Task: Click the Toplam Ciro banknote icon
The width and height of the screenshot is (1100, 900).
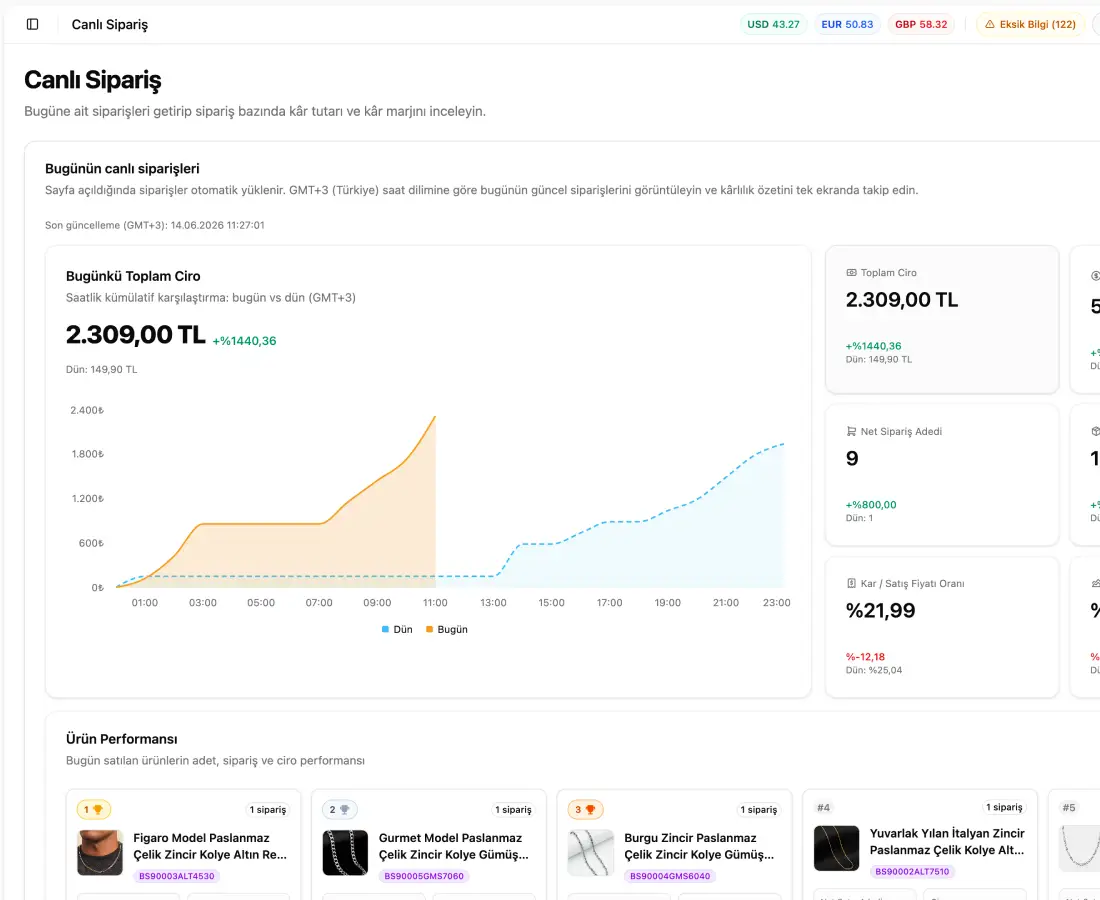Action: click(x=852, y=273)
